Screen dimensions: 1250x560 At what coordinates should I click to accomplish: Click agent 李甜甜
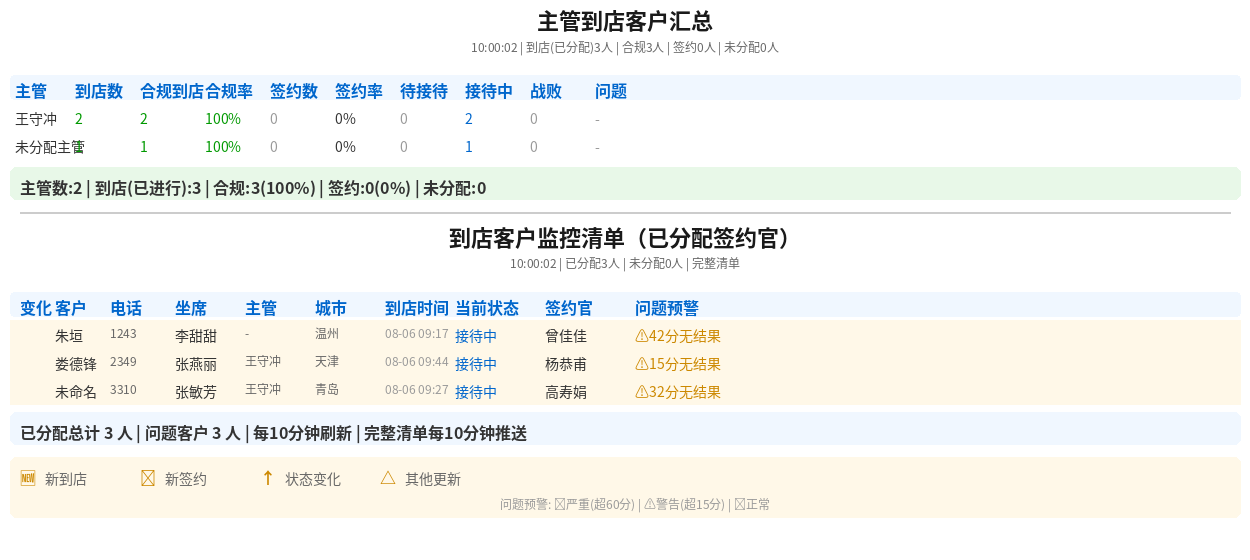pos(196,336)
